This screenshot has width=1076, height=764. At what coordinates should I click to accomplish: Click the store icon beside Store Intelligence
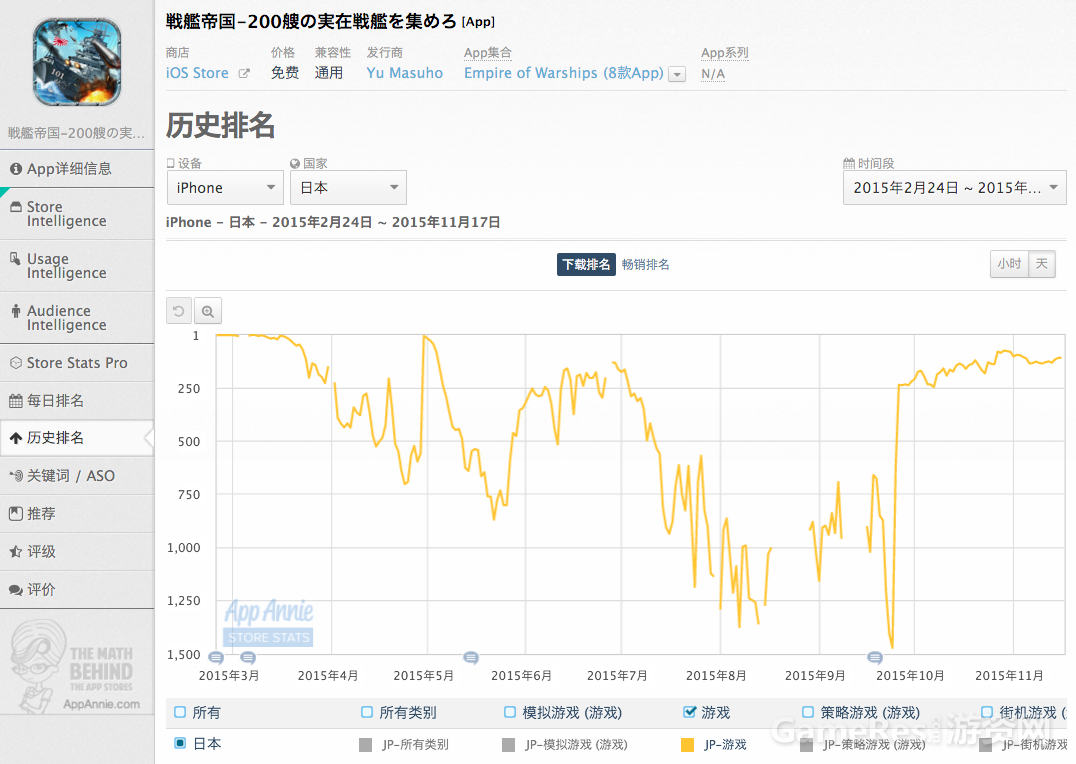coord(16,207)
